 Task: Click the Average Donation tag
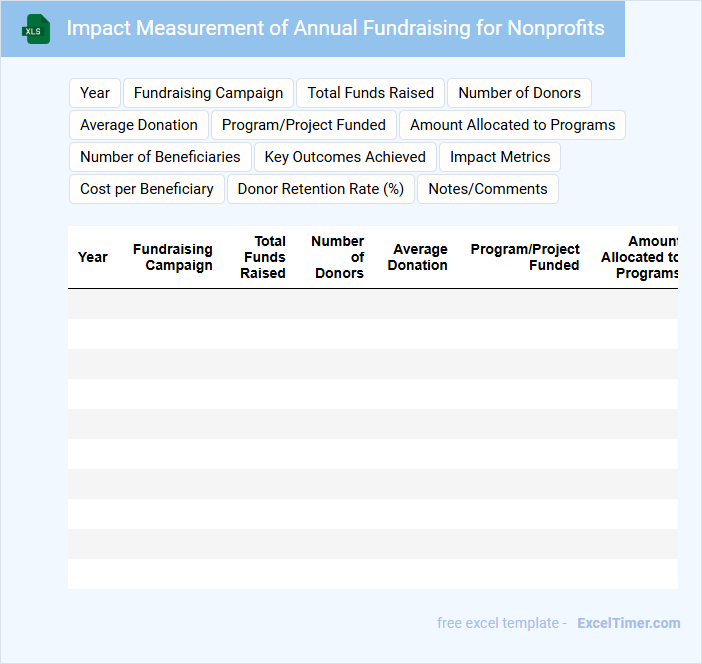coord(139,125)
